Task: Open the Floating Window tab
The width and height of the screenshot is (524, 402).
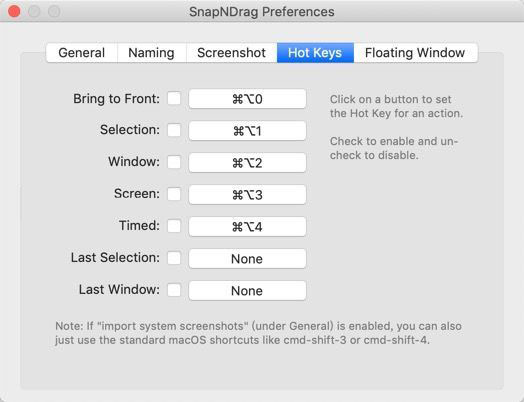Action: pyautogui.click(x=415, y=53)
